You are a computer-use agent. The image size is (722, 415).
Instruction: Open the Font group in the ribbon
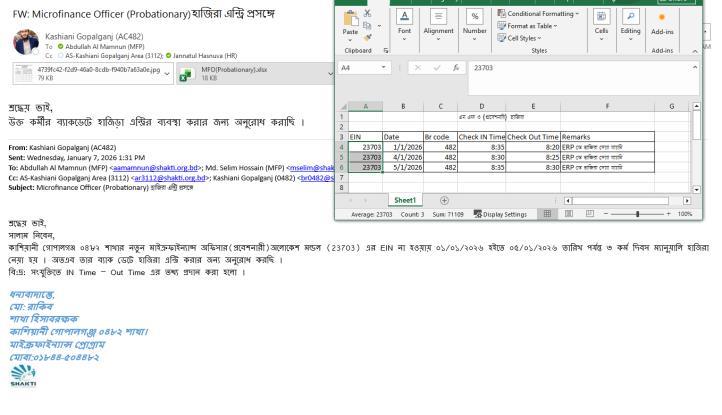point(404,22)
